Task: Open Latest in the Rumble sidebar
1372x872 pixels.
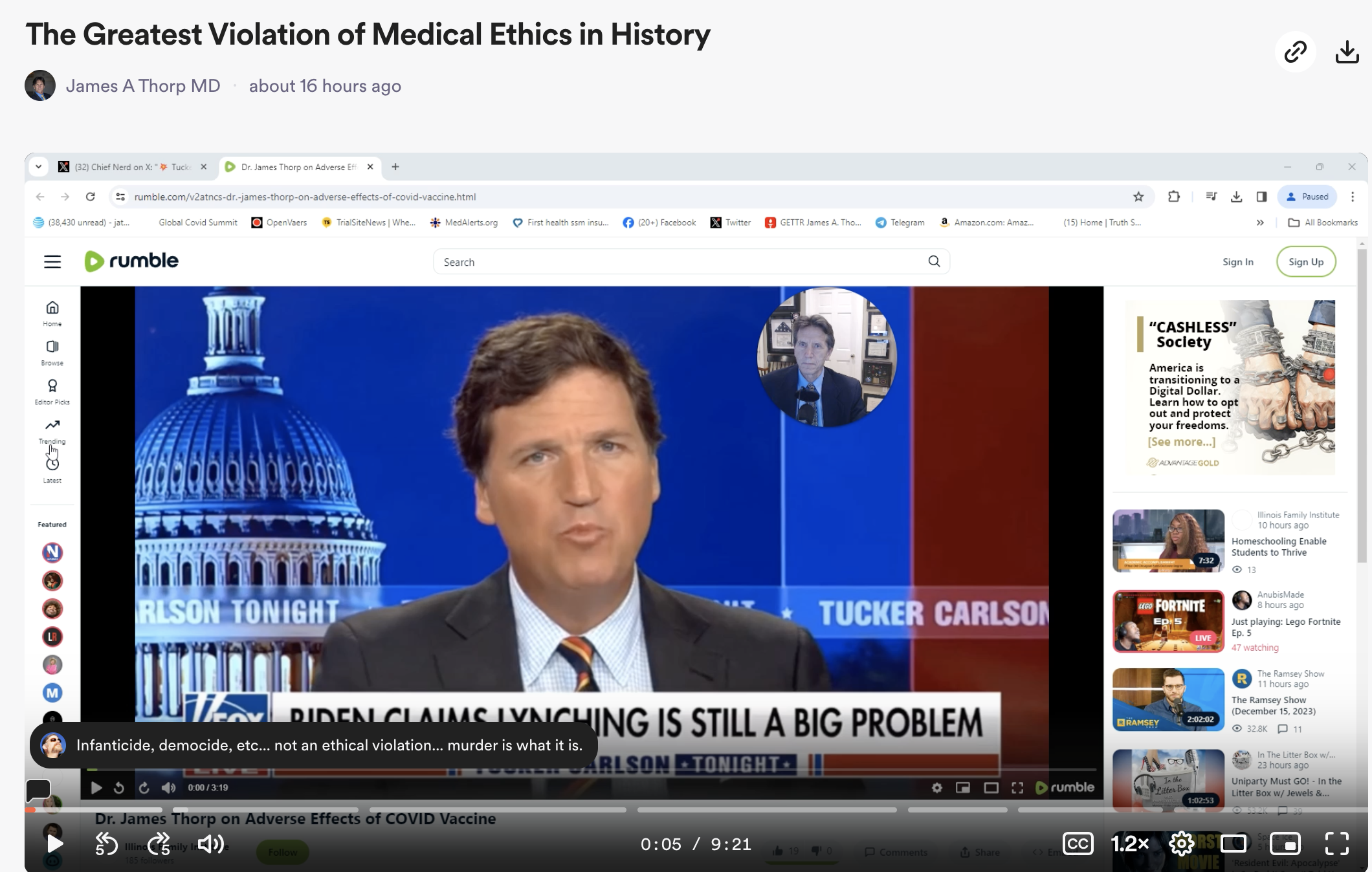Action: 52,471
